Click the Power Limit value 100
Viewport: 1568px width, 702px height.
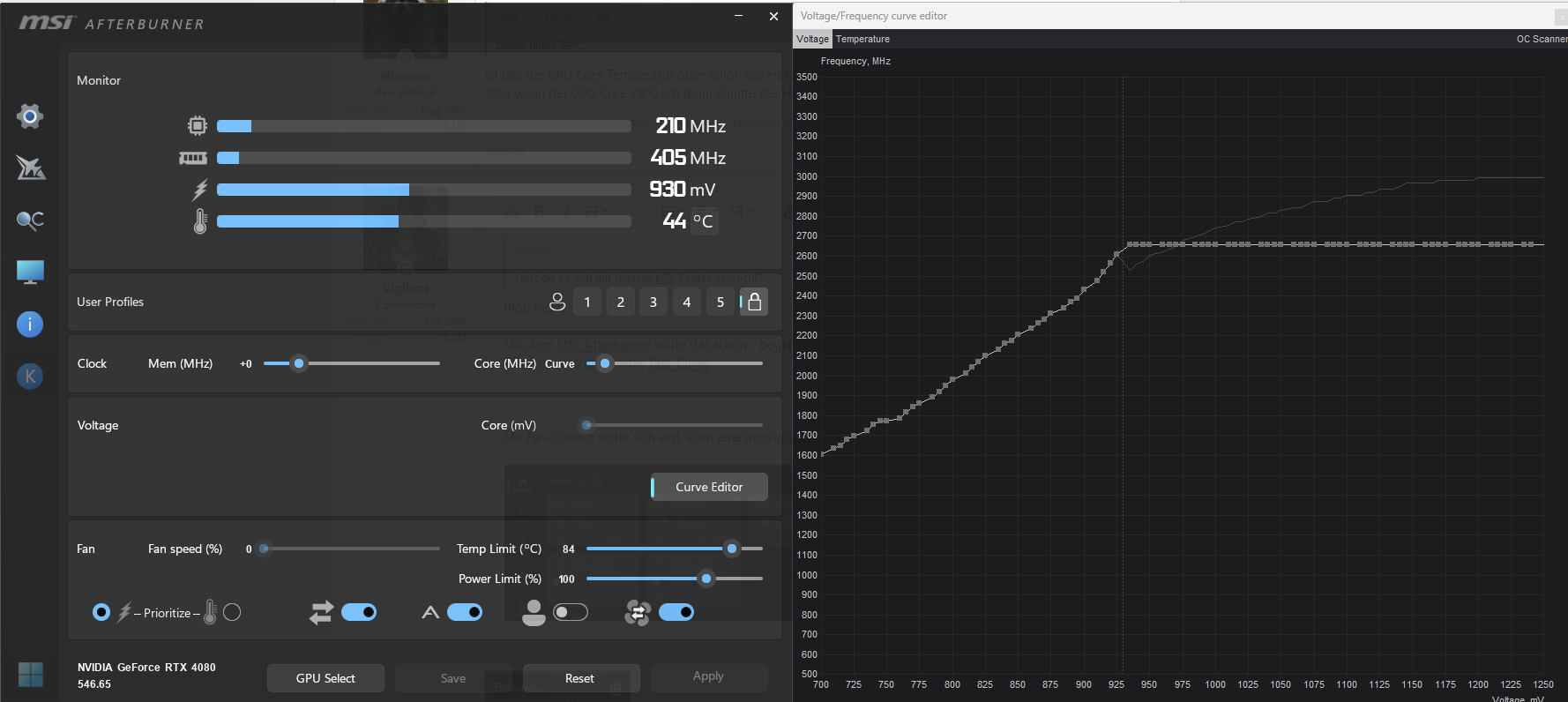click(x=566, y=579)
